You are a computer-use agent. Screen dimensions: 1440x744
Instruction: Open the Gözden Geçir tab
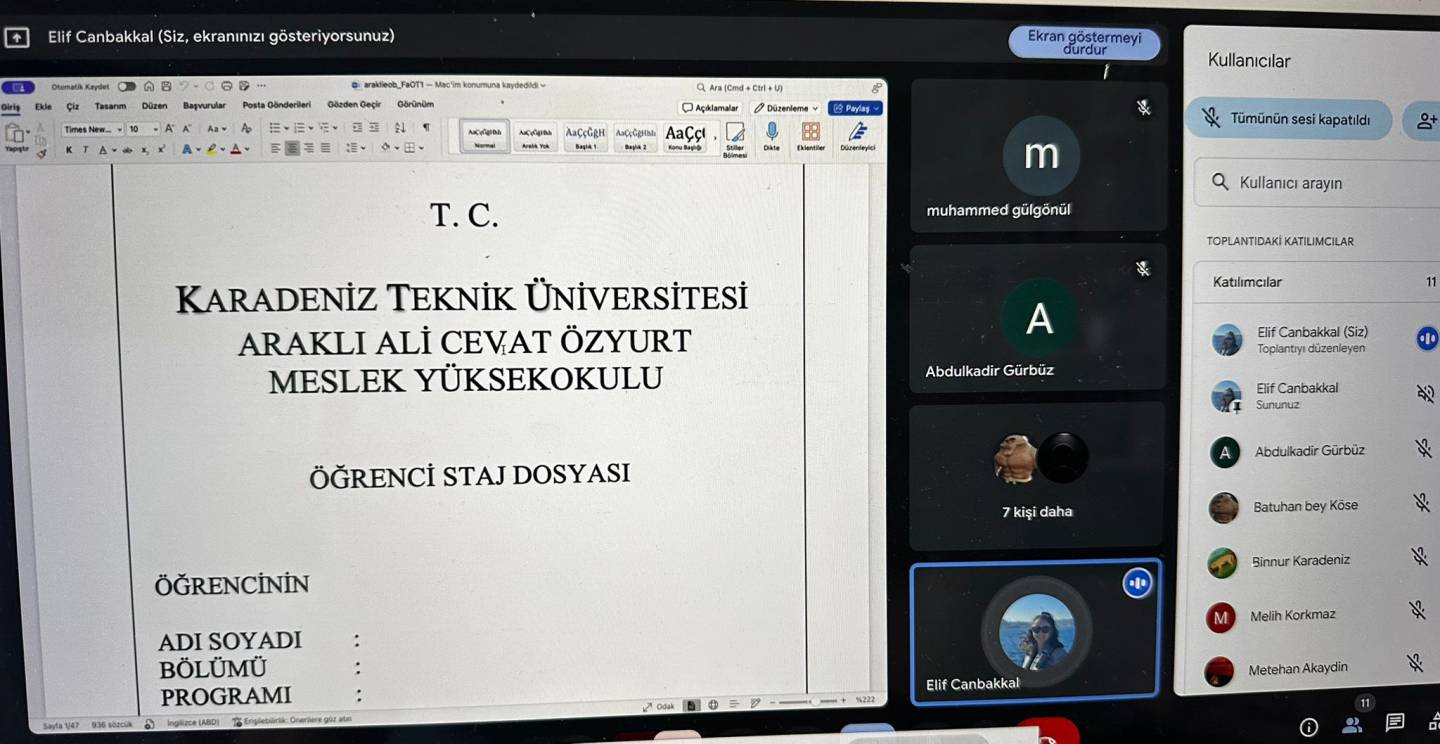pos(354,104)
